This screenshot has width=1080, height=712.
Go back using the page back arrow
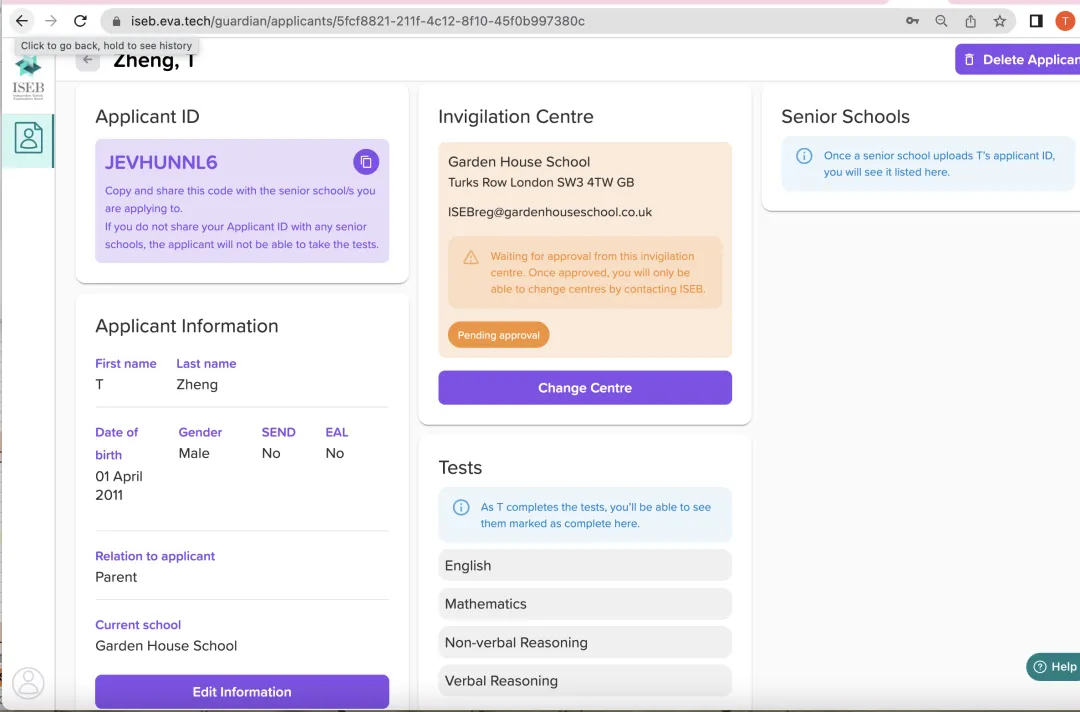coord(88,60)
